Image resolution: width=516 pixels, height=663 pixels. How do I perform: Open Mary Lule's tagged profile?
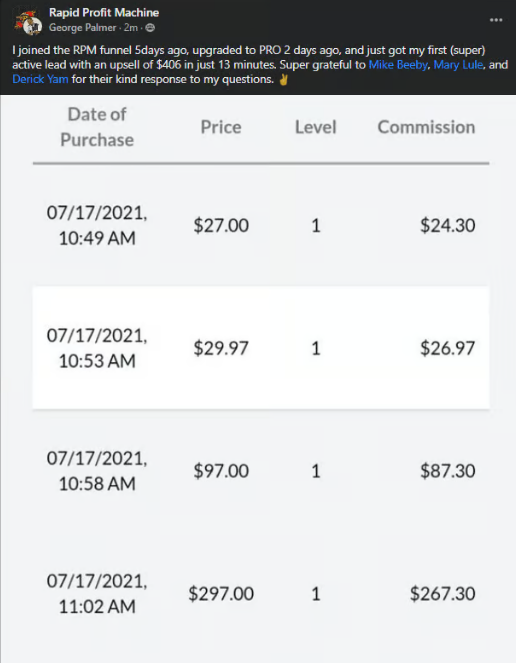pyautogui.click(x=458, y=65)
